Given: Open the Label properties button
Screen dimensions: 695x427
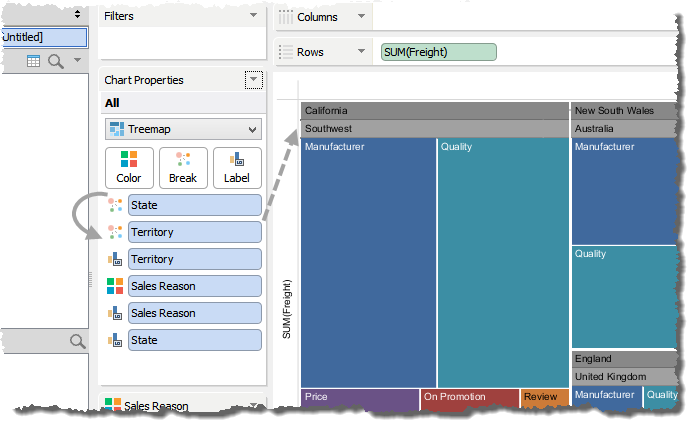Looking at the screenshot, I should (237, 168).
